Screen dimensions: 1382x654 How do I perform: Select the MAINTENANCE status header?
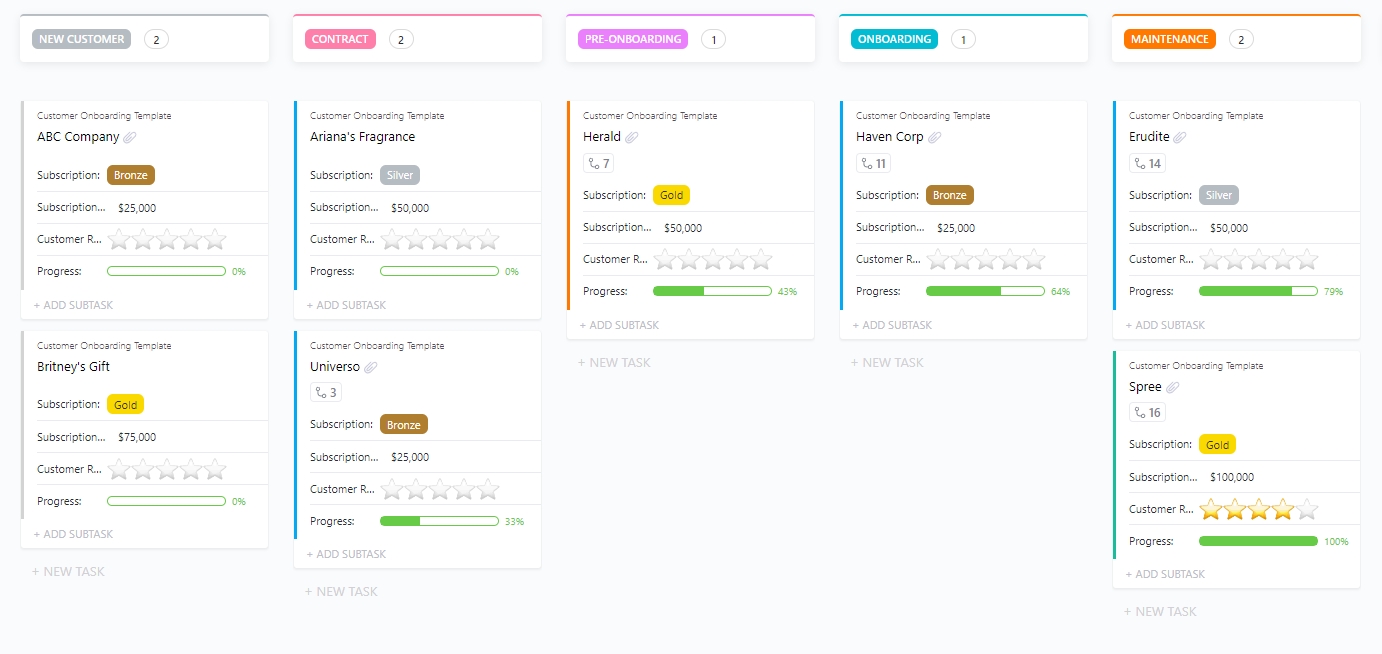coord(1168,38)
